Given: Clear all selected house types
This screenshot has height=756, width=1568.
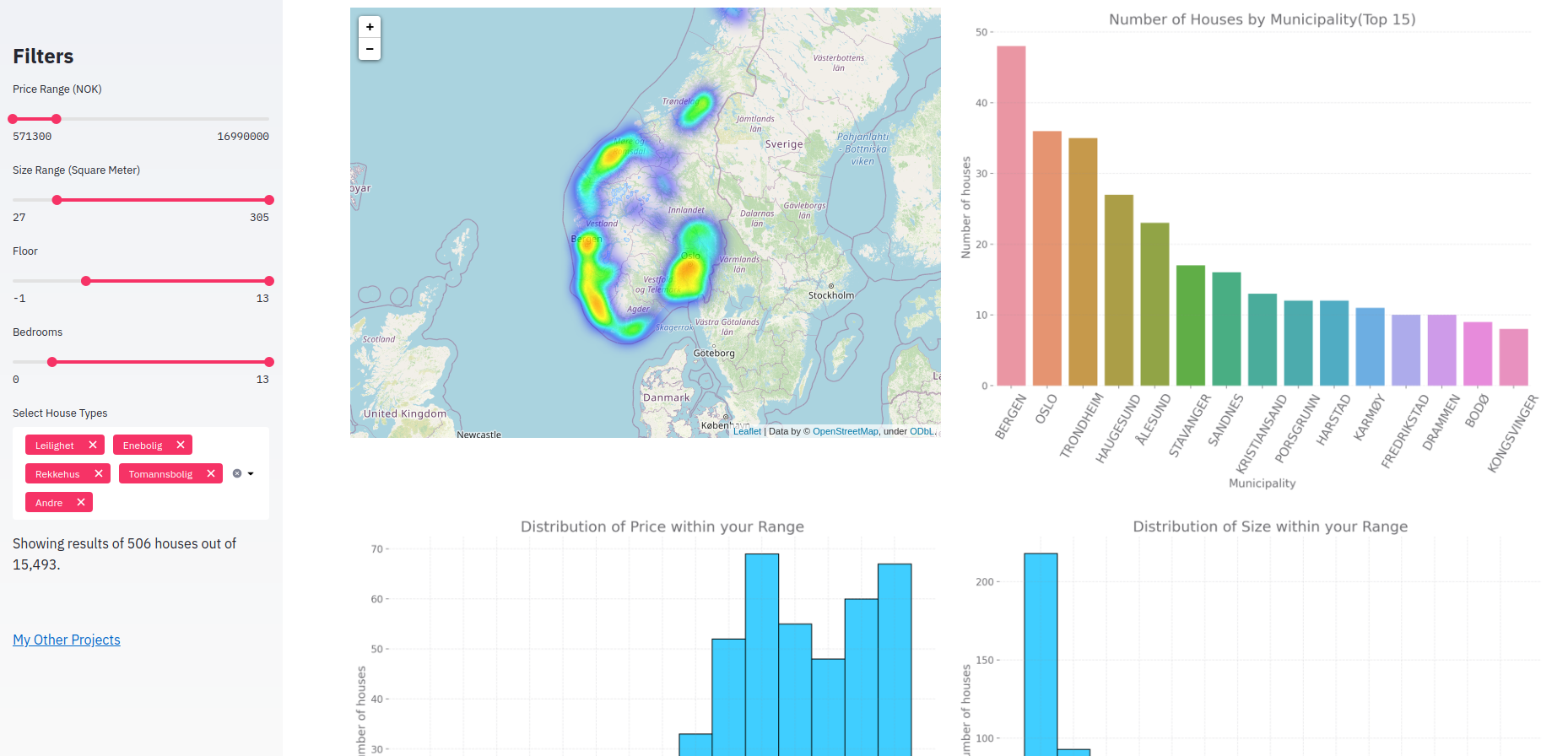Looking at the screenshot, I should [x=237, y=473].
